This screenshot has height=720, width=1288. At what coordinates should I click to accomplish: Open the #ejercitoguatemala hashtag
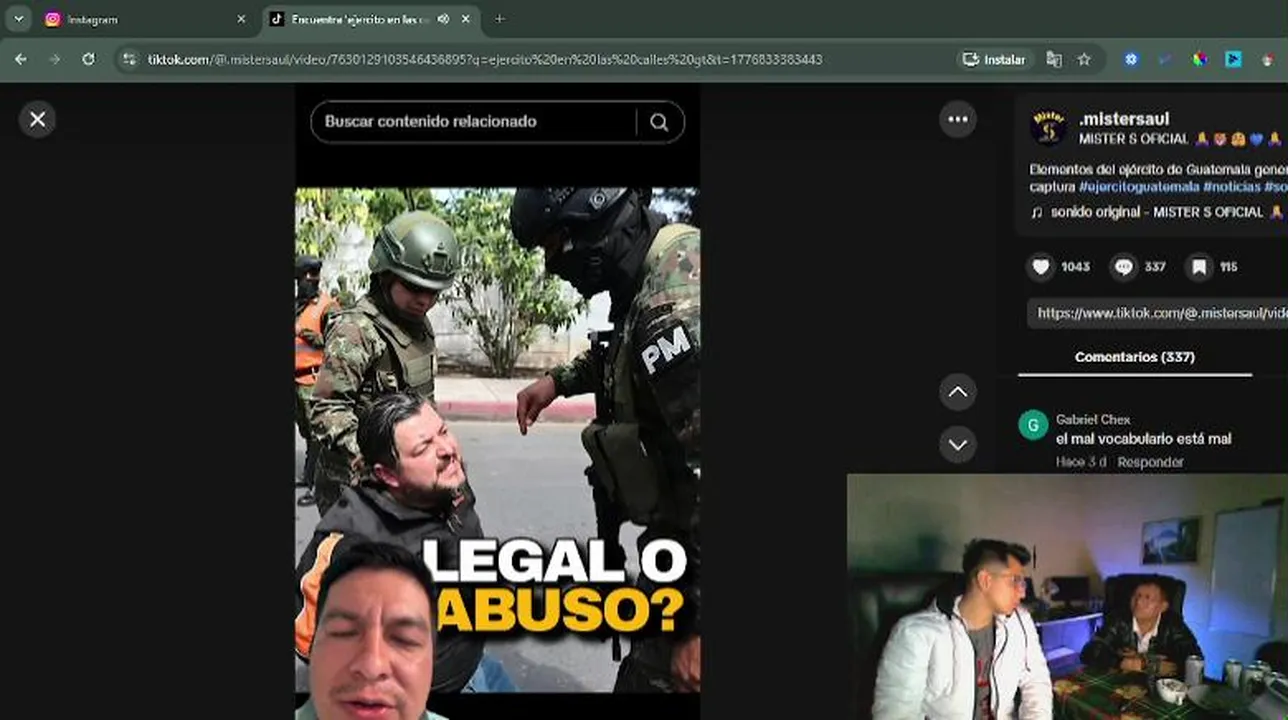click(x=1139, y=187)
